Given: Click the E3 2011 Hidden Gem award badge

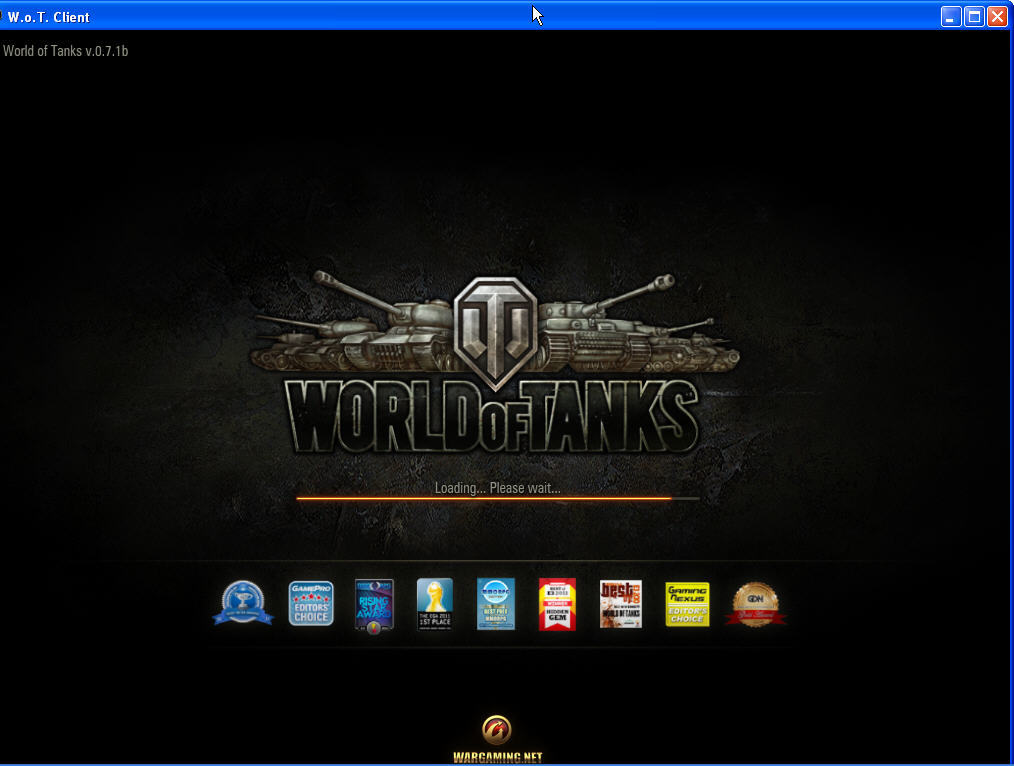Looking at the screenshot, I should (557, 604).
